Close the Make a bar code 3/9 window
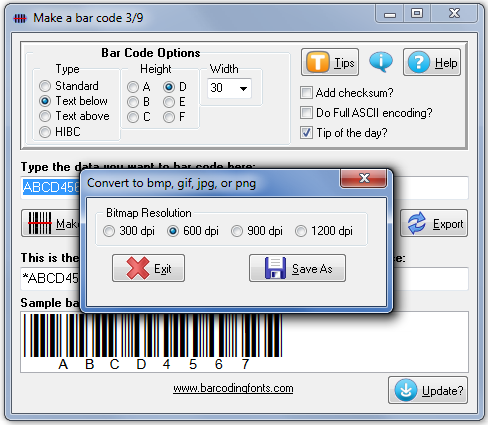Viewport: 488px width, 425px height. (454, 13)
